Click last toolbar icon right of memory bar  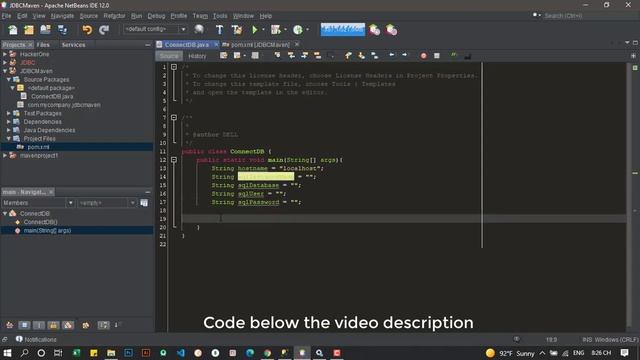tap(391, 29)
